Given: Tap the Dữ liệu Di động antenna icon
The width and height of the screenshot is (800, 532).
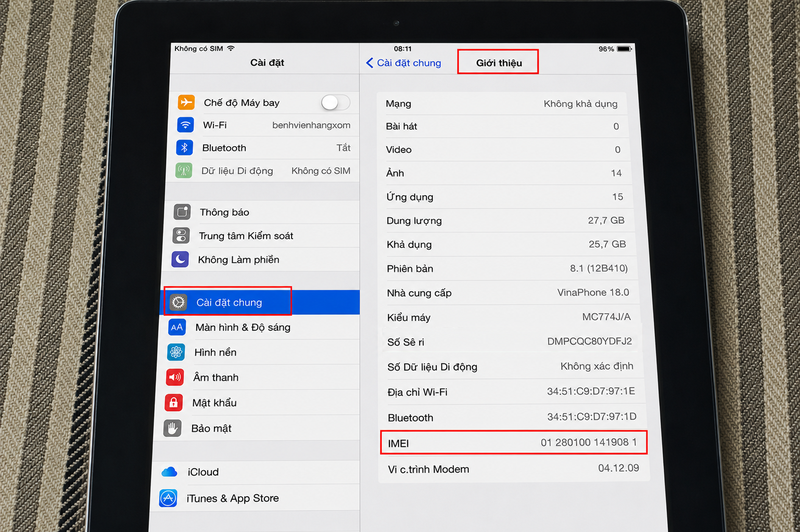Looking at the screenshot, I should 184,170.
